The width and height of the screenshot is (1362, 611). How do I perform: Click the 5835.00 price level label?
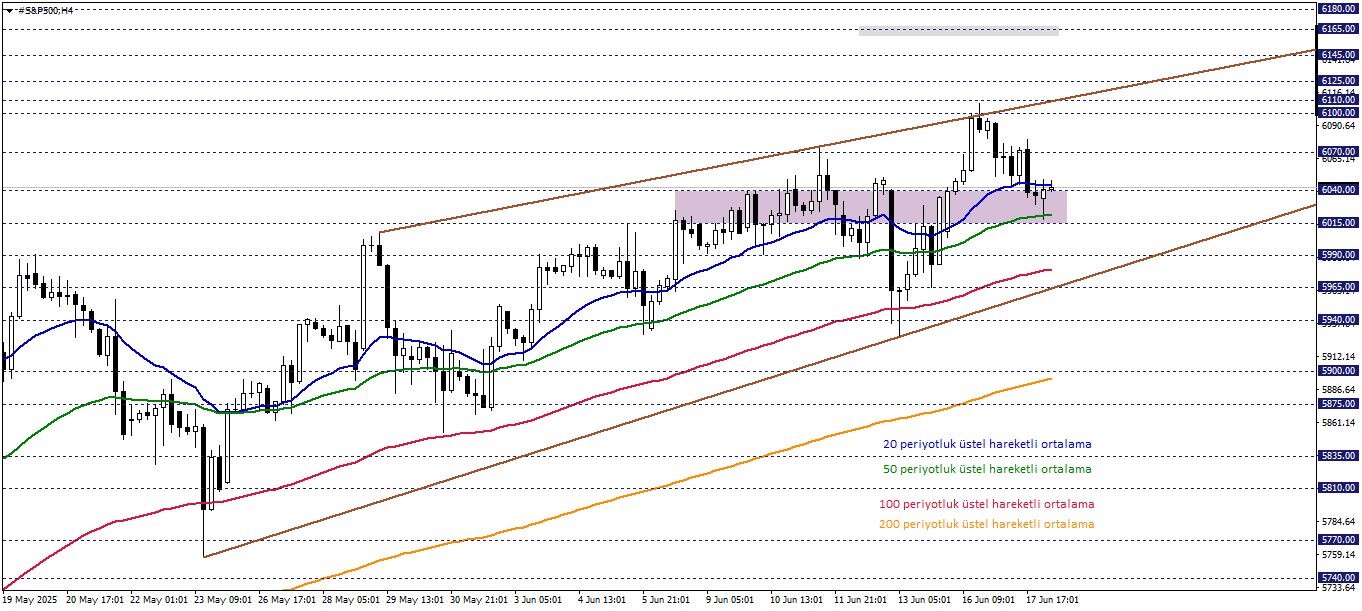click(x=1338, y=455)
